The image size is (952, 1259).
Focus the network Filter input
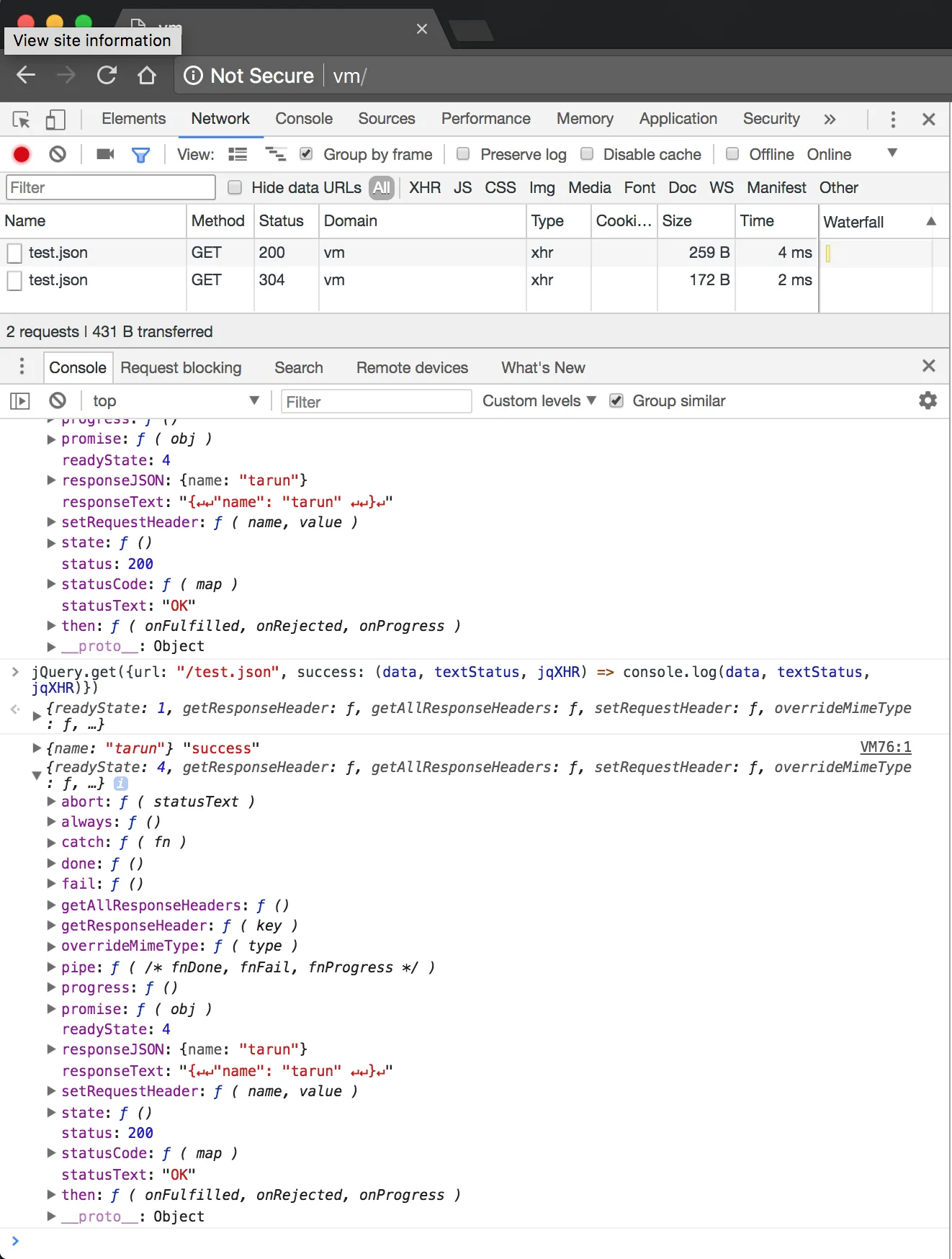[x=111, y=187]
